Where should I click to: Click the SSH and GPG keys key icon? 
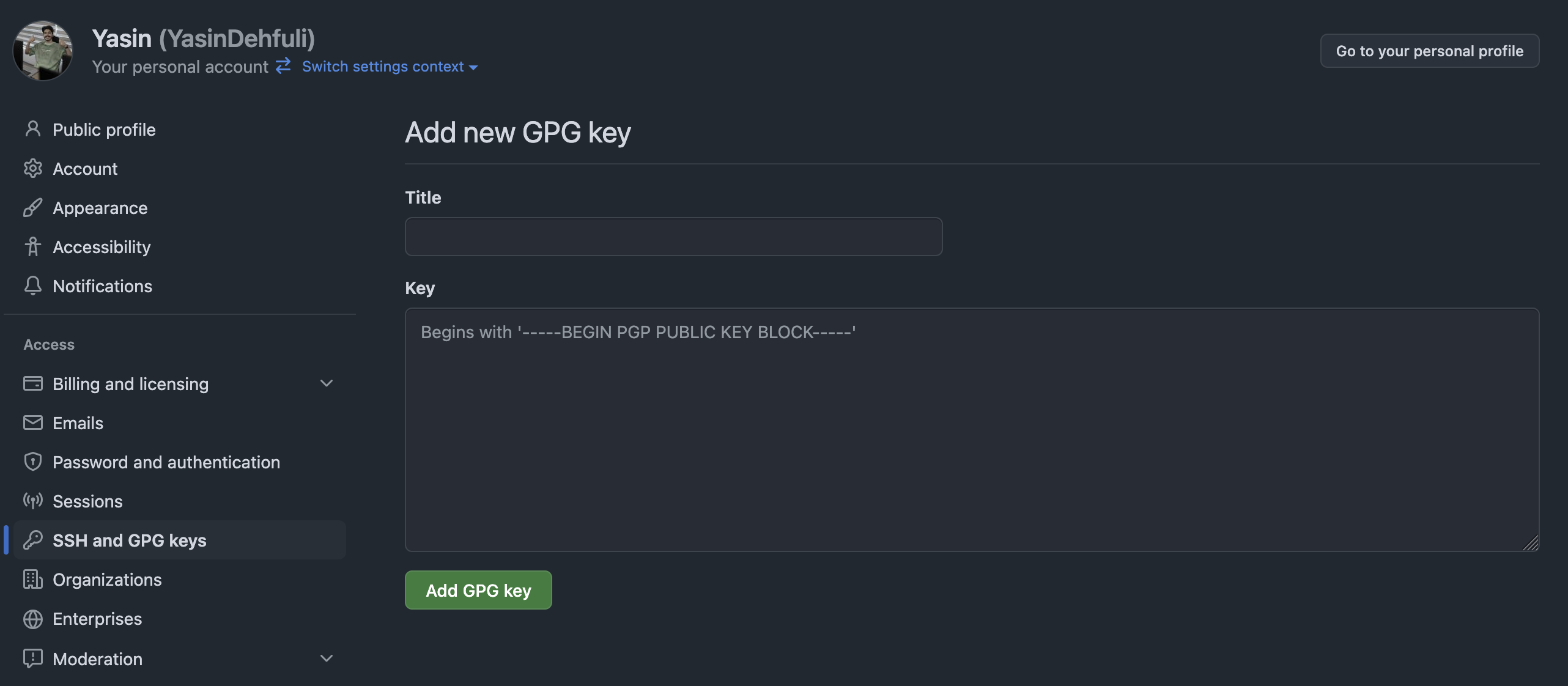(33, 540)
